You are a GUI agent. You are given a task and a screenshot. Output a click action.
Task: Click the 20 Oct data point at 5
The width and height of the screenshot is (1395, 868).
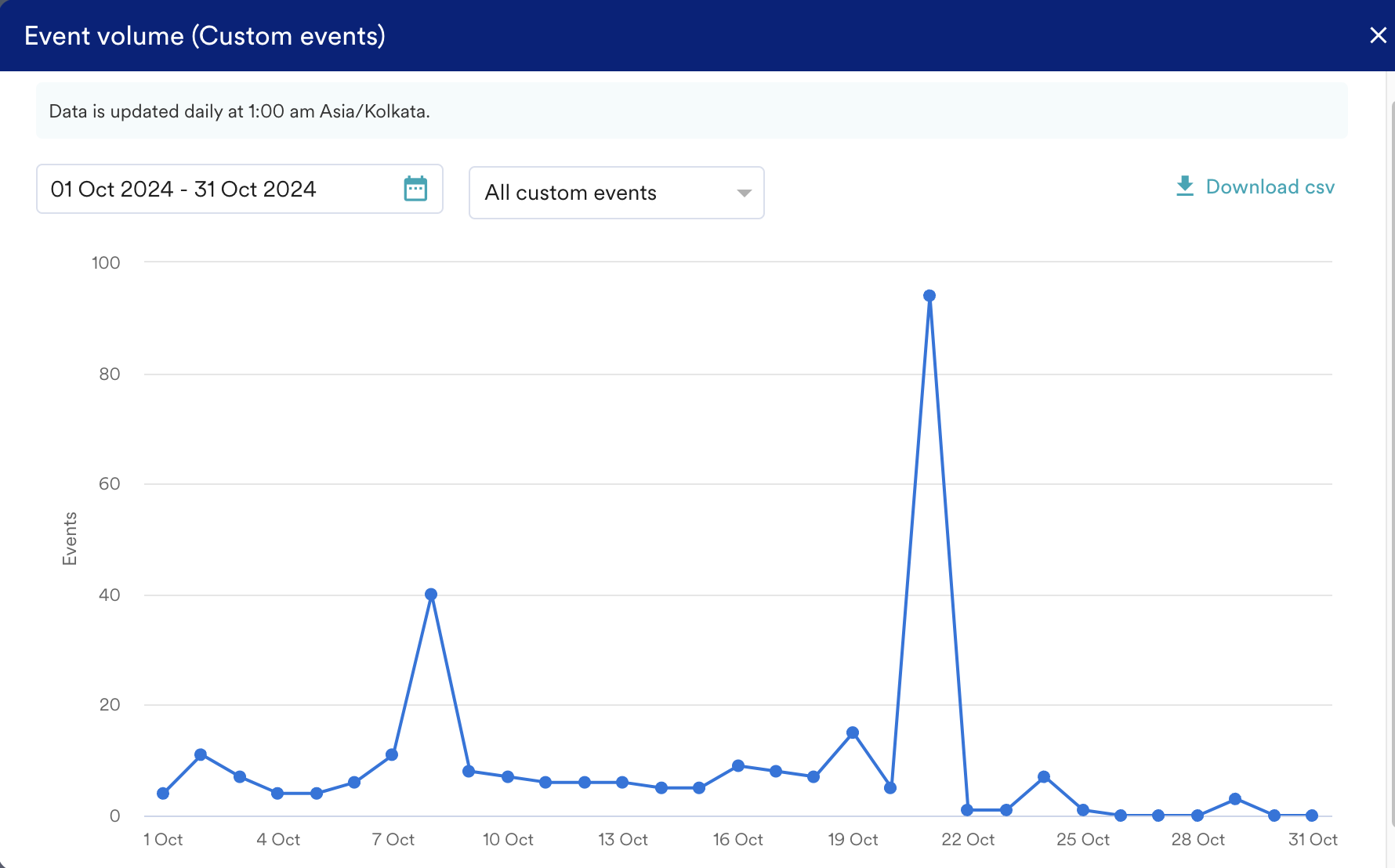(890, 788)
